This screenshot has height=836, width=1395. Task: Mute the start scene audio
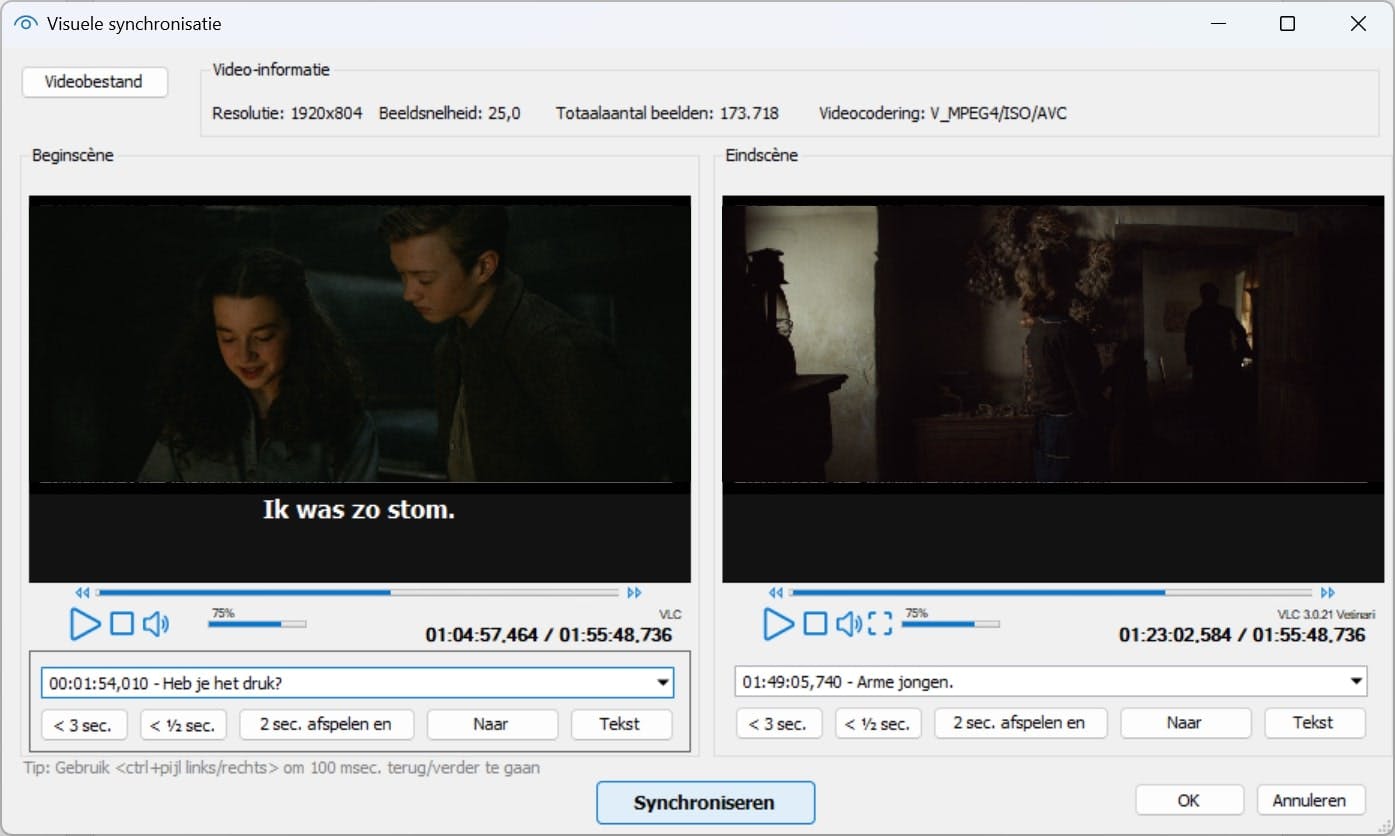(x=156, y=624)
